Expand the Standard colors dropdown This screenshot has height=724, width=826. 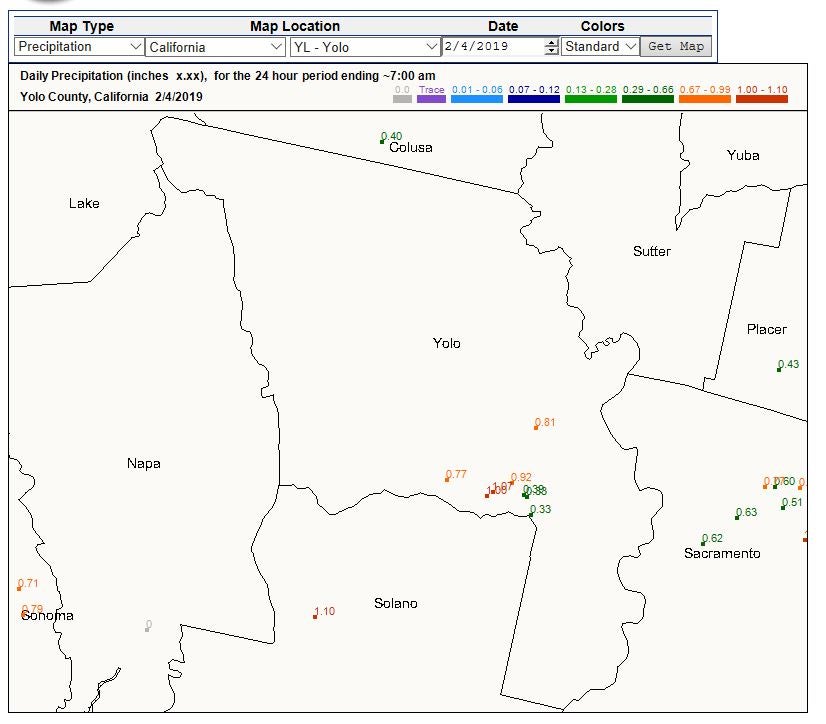[x=600, y=46]
